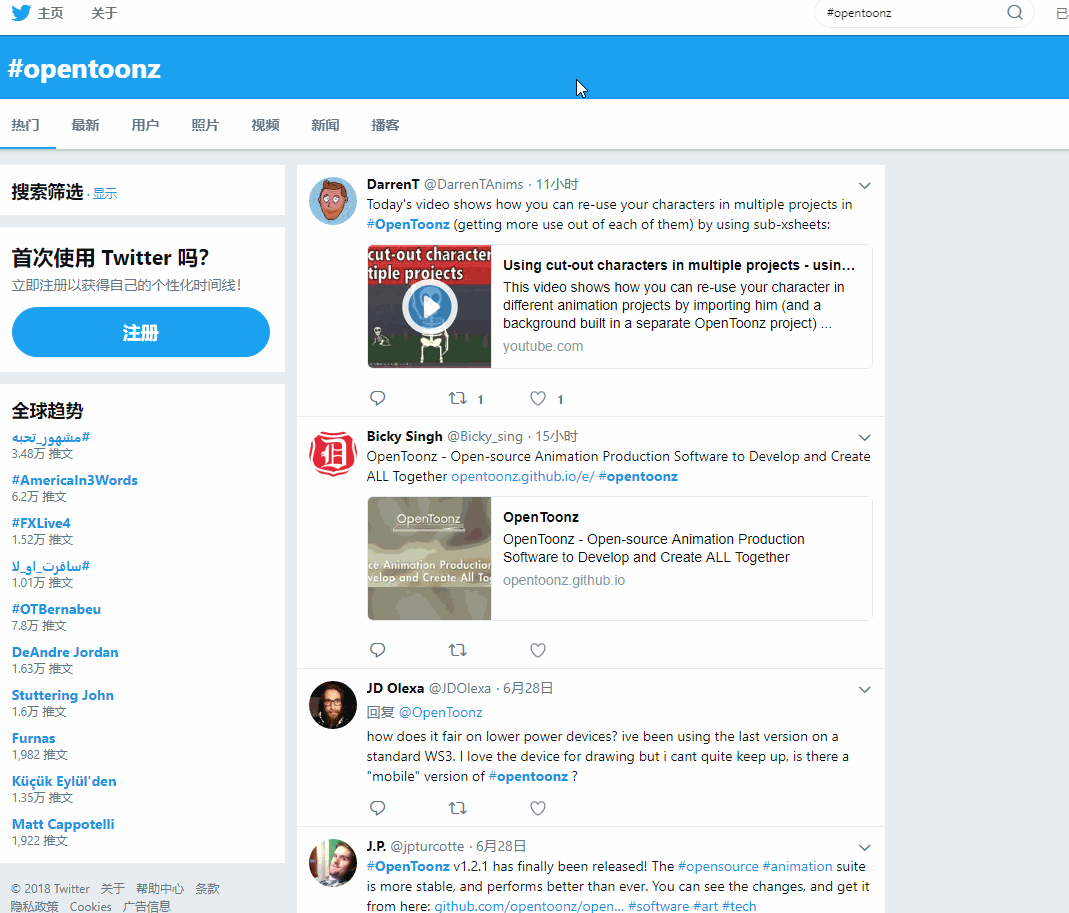Play the cut-out characters video
Viewport: 1069px width, 913px height.
point(430,306)
